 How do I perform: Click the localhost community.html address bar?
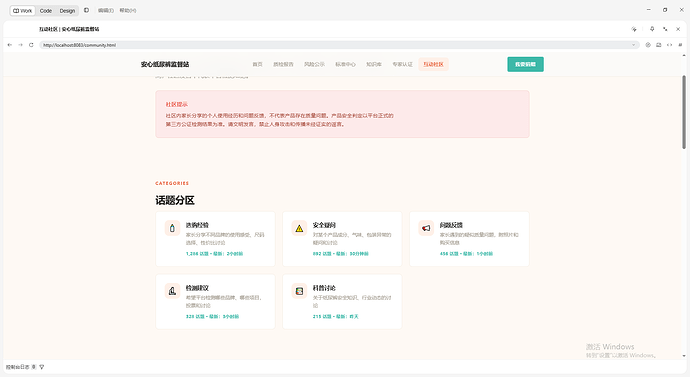[339, 45]
